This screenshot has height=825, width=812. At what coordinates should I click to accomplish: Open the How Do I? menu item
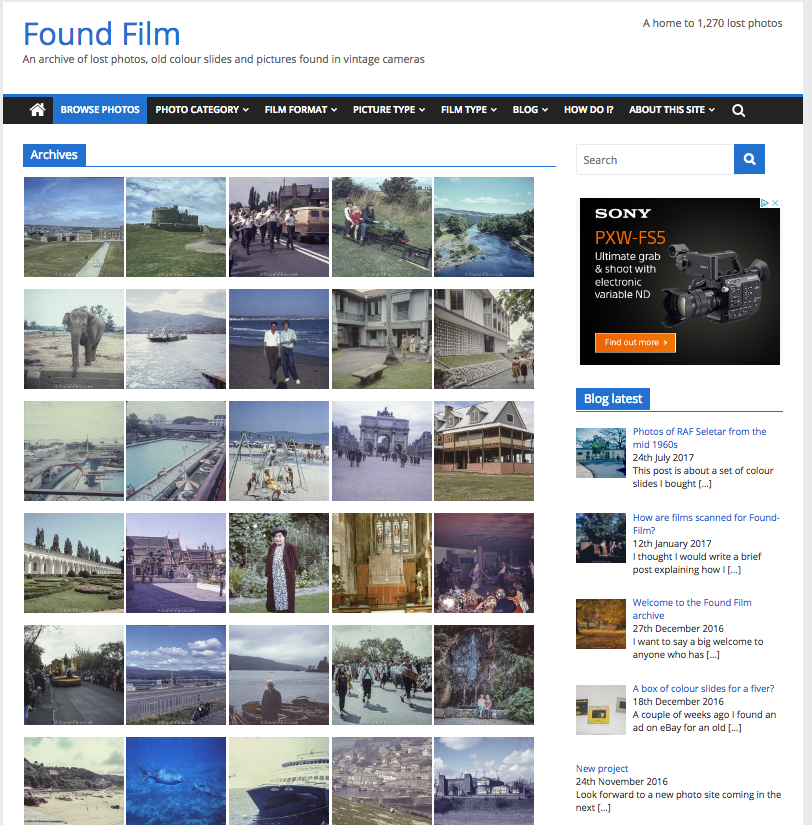[588, 110]
